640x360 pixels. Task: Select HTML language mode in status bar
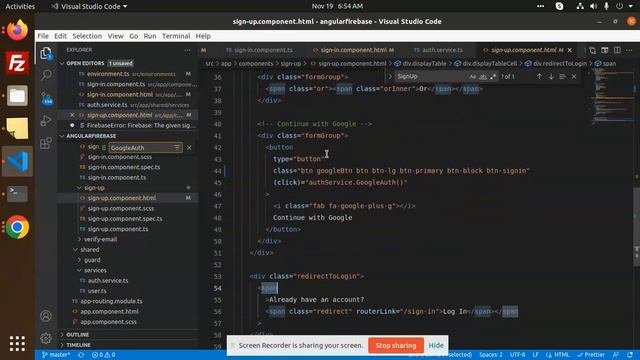(562, 355)
